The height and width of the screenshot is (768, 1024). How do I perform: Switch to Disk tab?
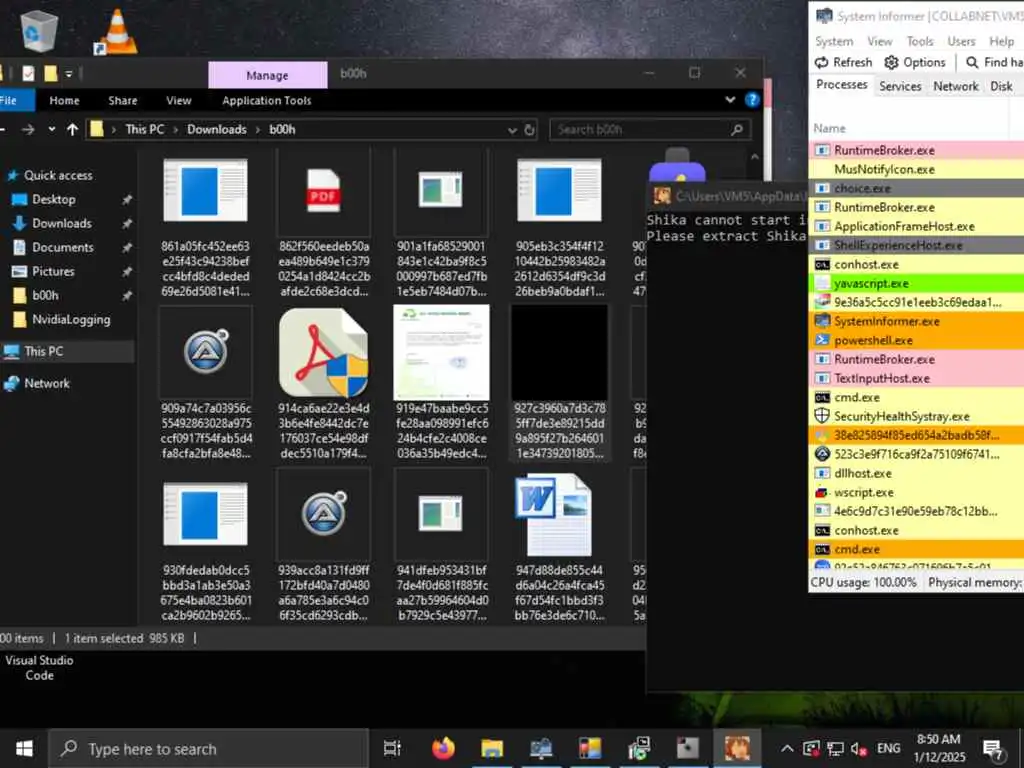click(x=1000, y=86)
